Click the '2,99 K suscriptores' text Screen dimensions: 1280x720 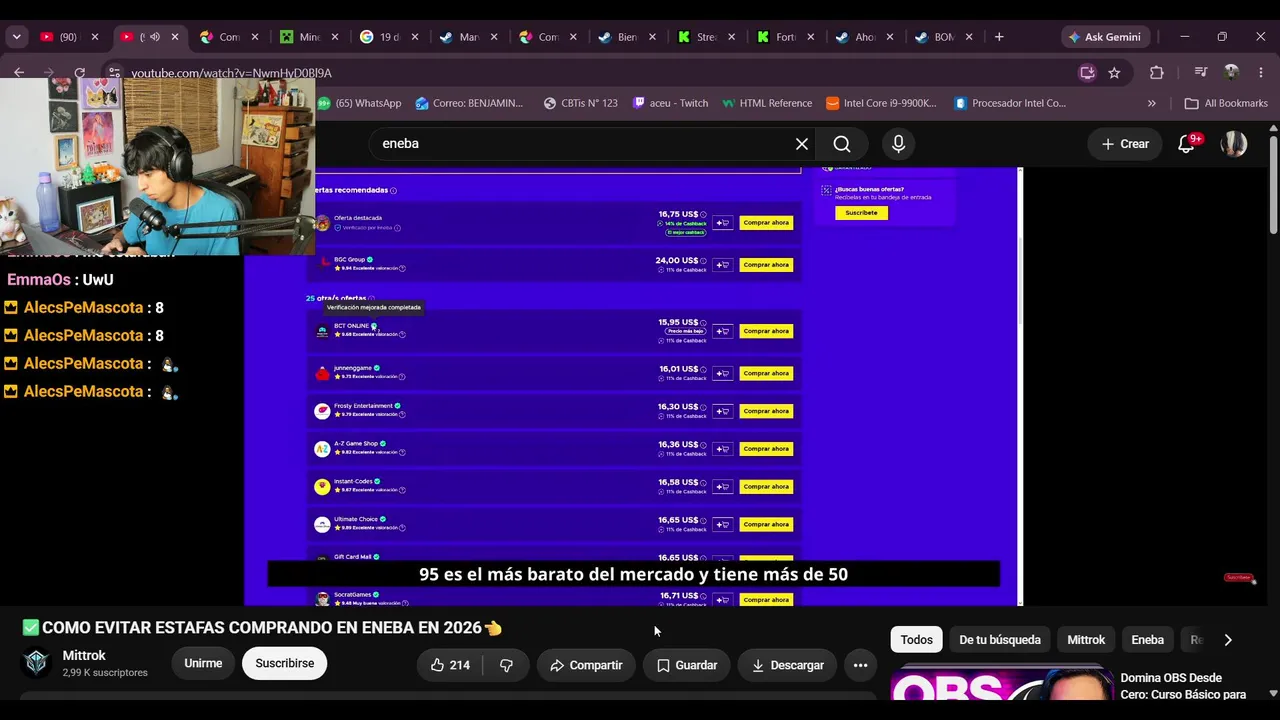[x=105, y=673]
